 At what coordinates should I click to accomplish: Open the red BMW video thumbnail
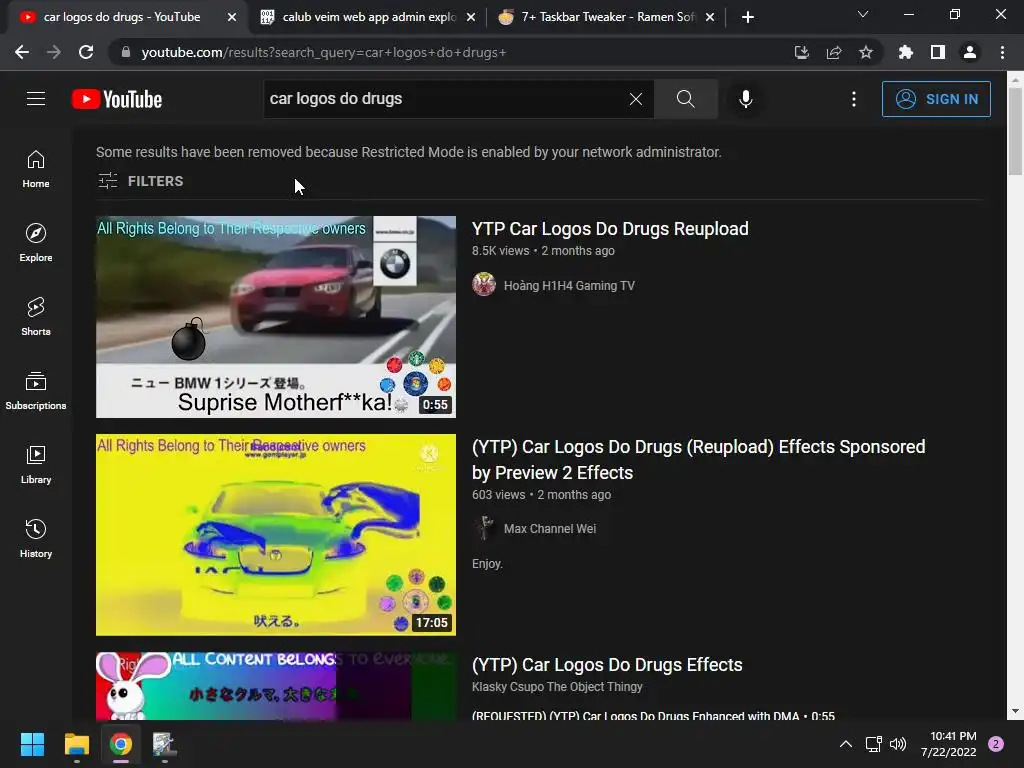tap(276, 317)
